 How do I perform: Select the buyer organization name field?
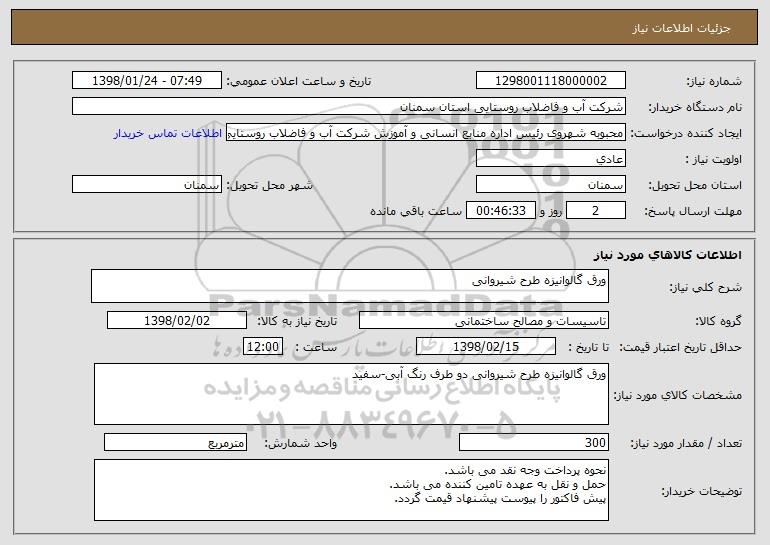click(349, 107)
